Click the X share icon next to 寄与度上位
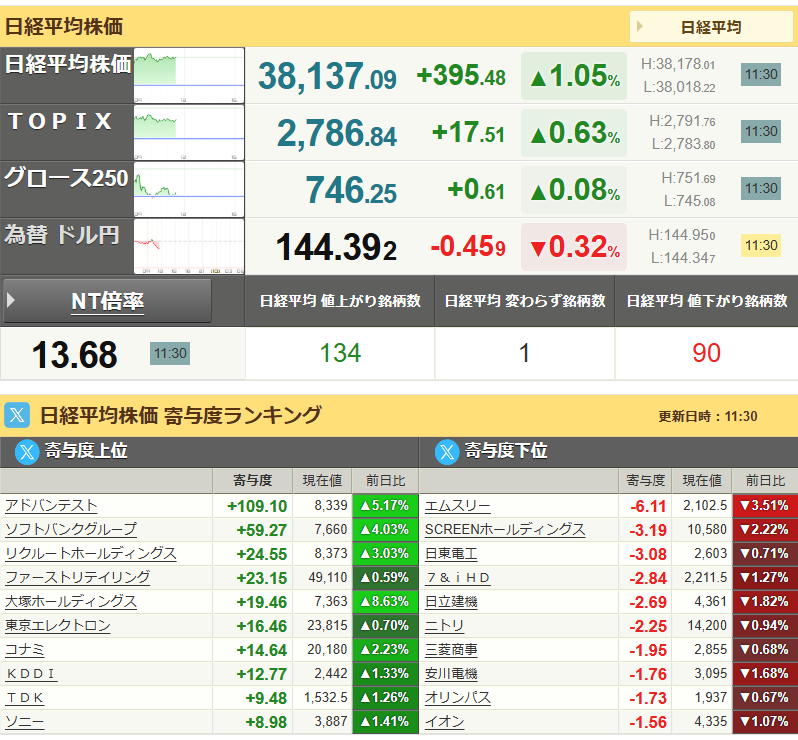This screenshot has height=740, width=798. click(x=27, y=451)
